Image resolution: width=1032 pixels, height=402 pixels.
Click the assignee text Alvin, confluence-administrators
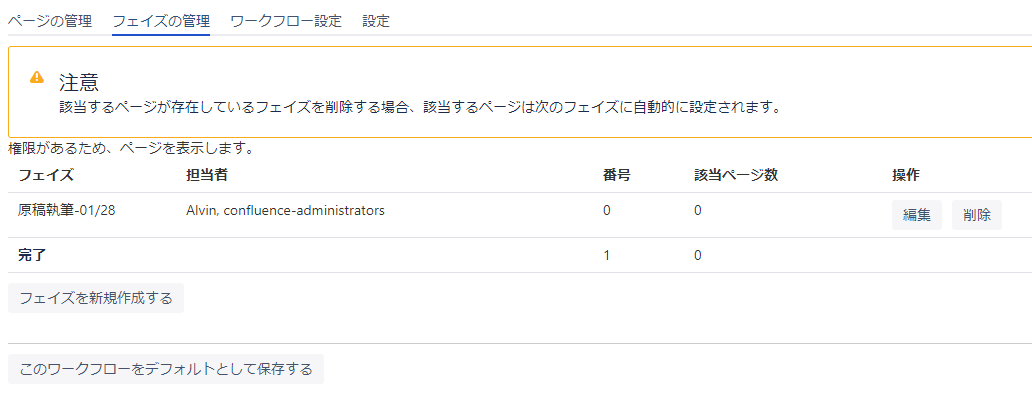pos(285,211)
